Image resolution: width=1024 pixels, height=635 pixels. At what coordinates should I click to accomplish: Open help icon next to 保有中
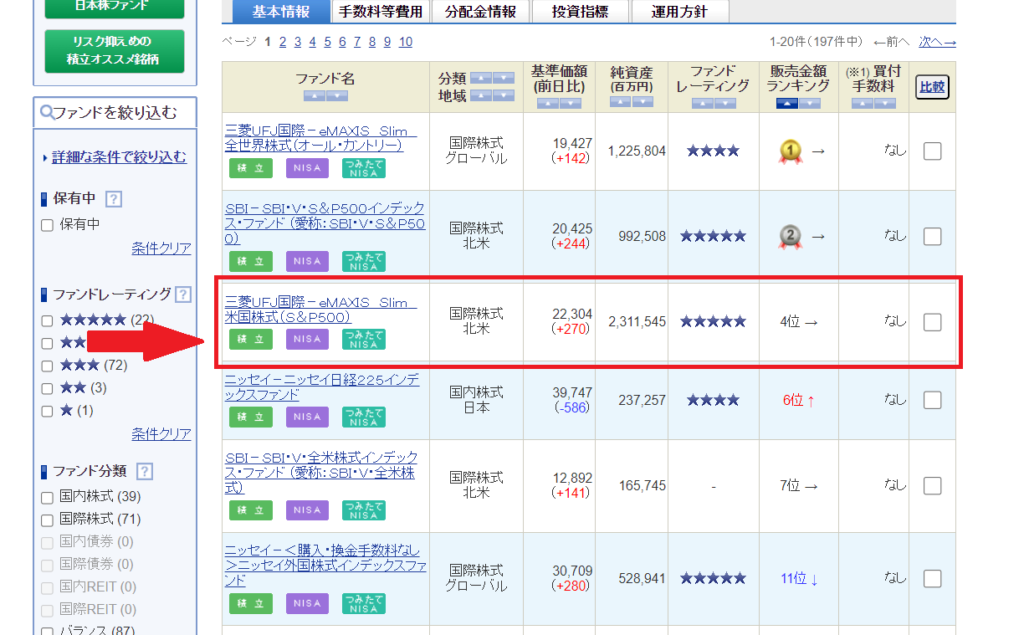click(114, 199)
